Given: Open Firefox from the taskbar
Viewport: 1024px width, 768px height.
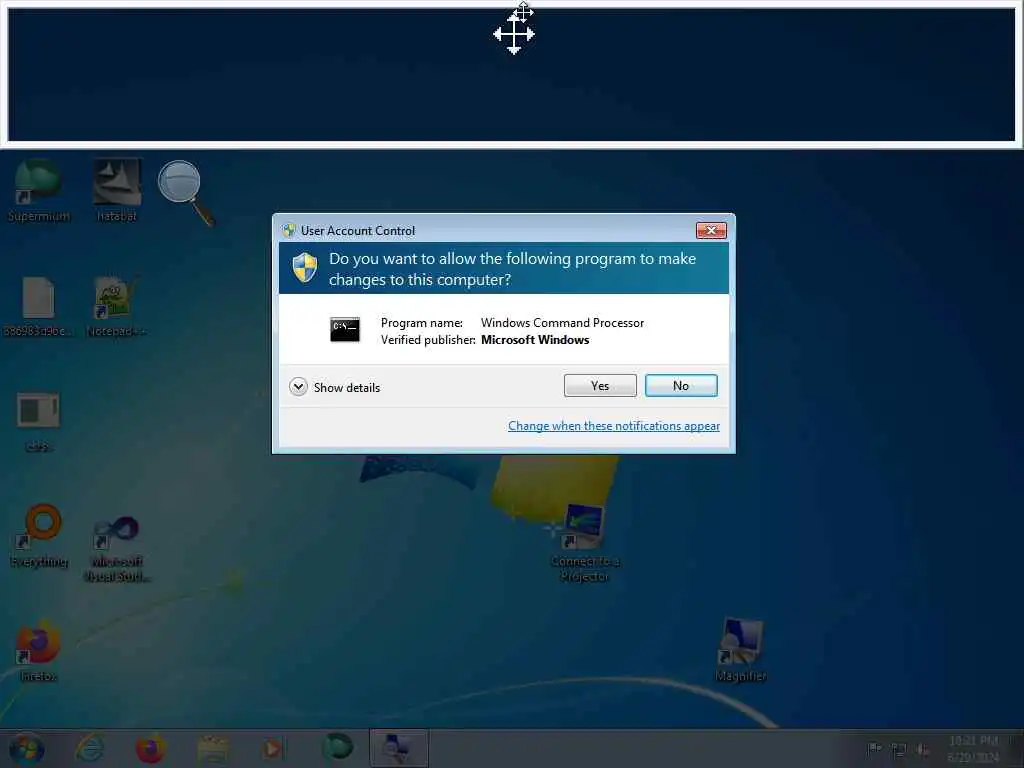Looking at the screenshot, I should pos(150,748).
